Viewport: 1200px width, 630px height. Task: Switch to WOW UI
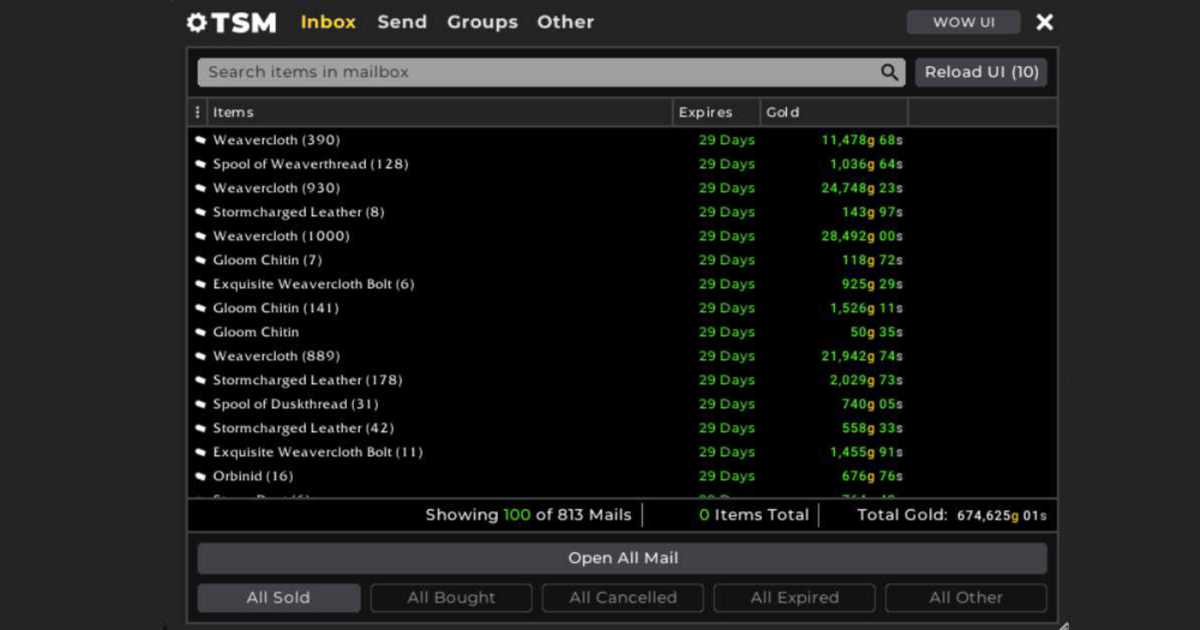click(963, 21)
